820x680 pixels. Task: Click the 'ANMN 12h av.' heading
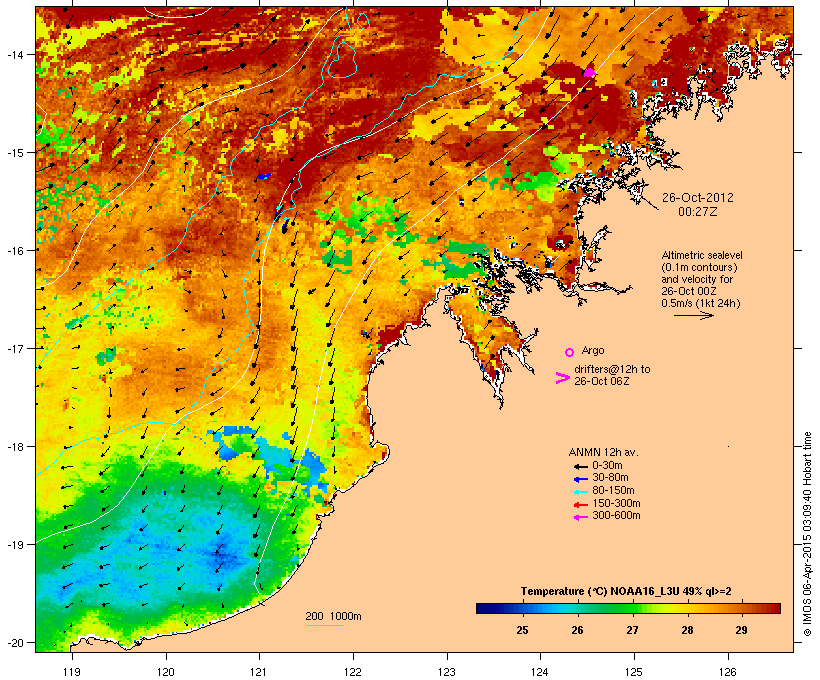(x=603, y=452)
